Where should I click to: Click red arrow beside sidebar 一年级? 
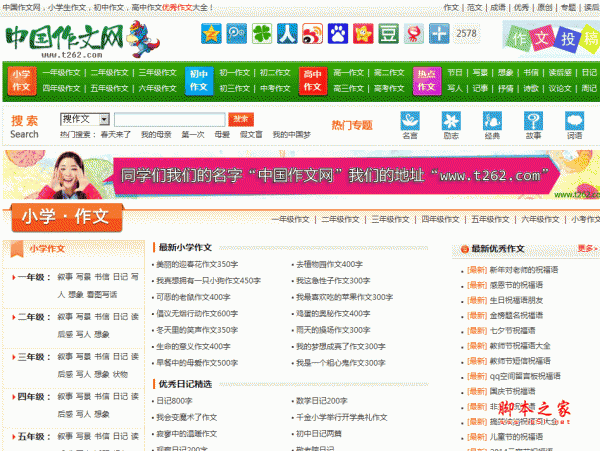point(13,277)
